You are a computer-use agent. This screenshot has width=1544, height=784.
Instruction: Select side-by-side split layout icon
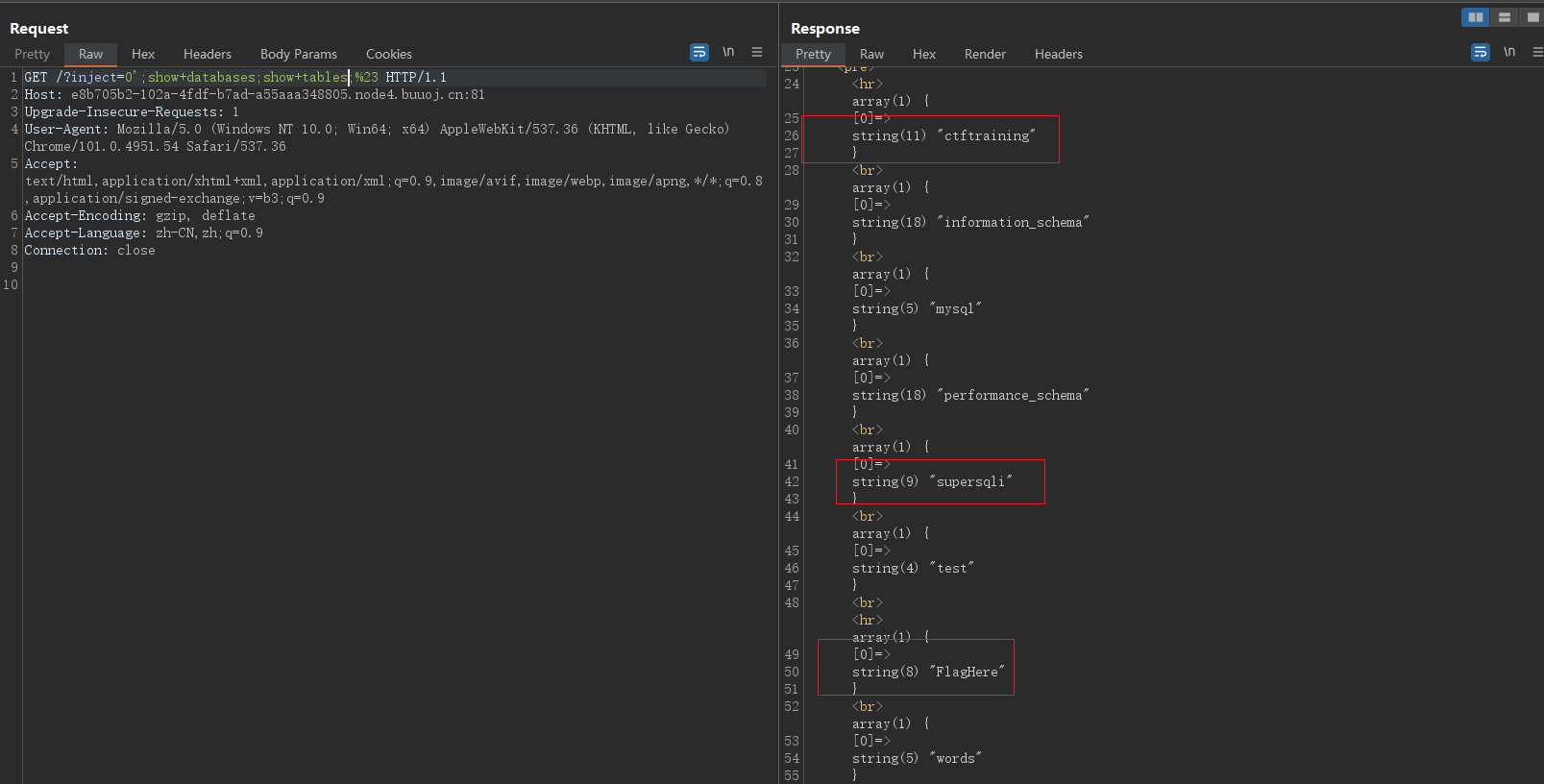pos(1476,17)
